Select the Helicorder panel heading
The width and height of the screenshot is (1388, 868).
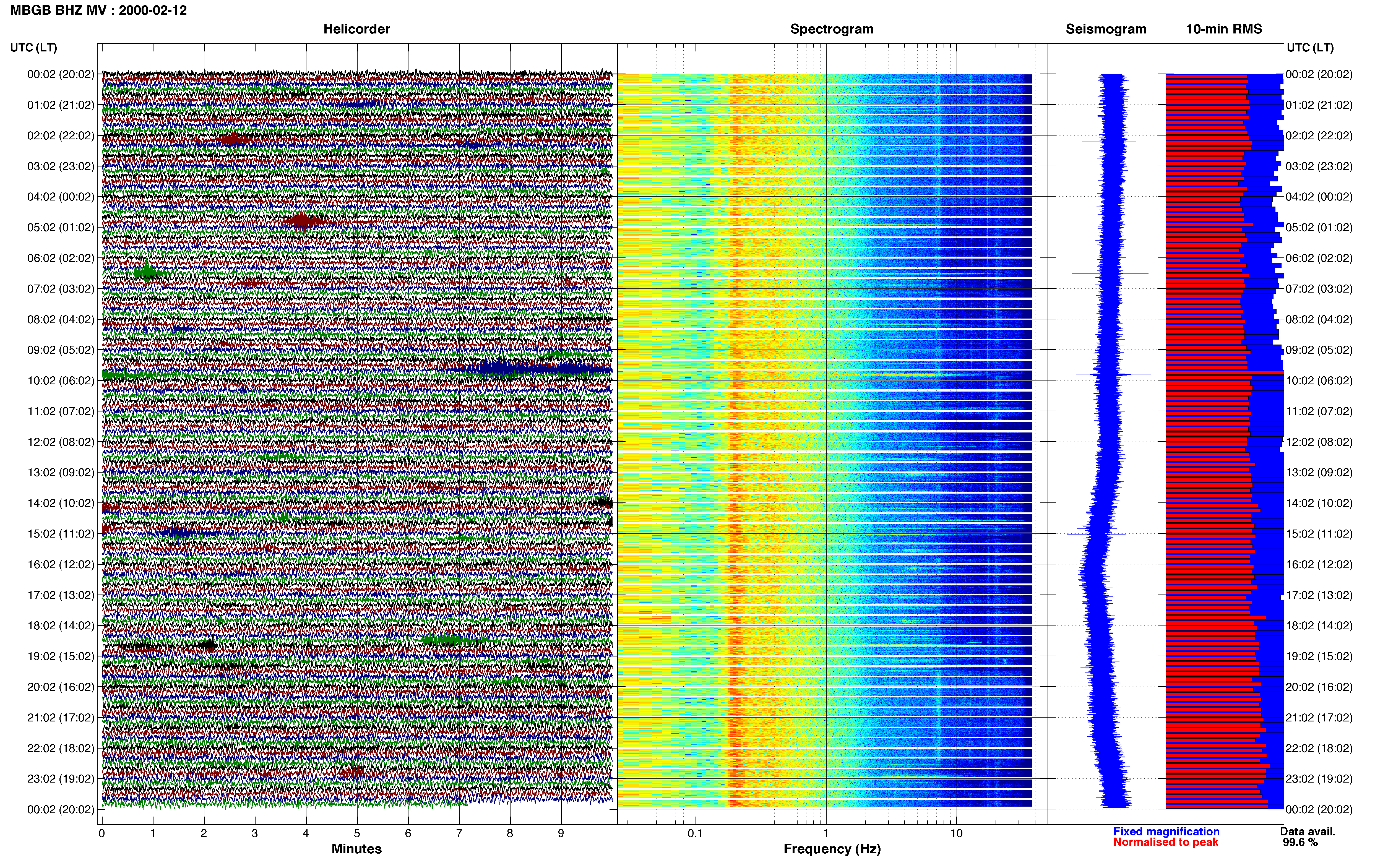pos(356,29)
